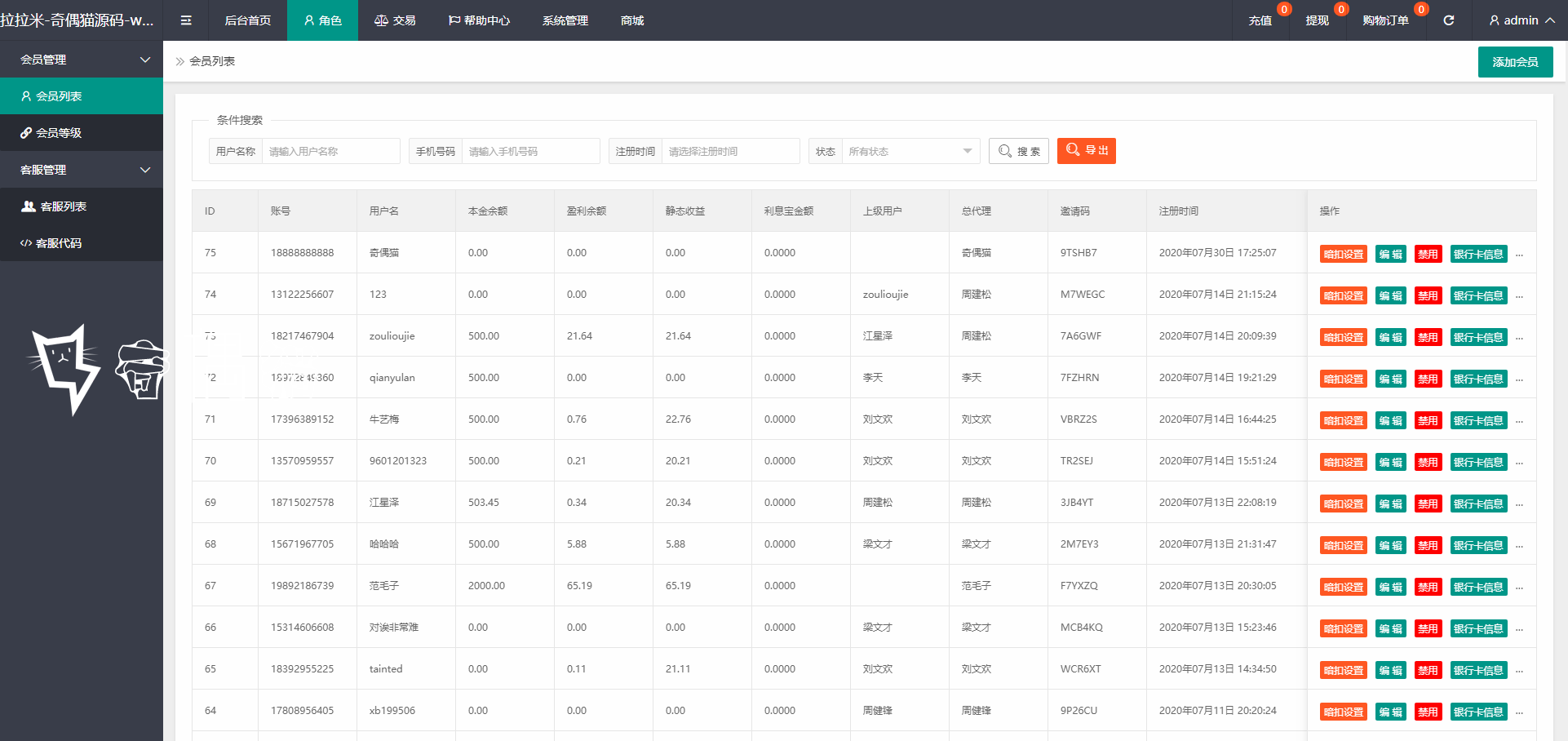Screen dimensions: 1568x741
Task: Click account number 13122256607
Action: click(x=302, y=295)
